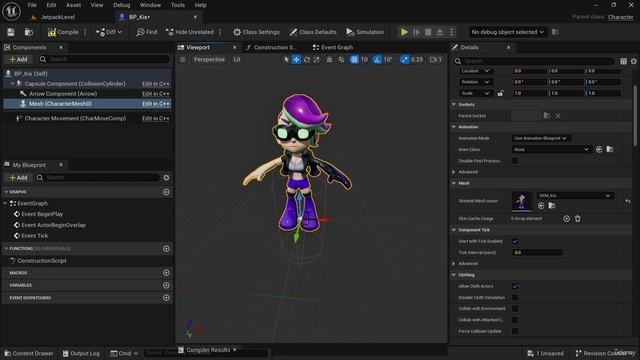Open the debug object selector dropdown
The width and height of the screenshot is (640, 360).
507,32
